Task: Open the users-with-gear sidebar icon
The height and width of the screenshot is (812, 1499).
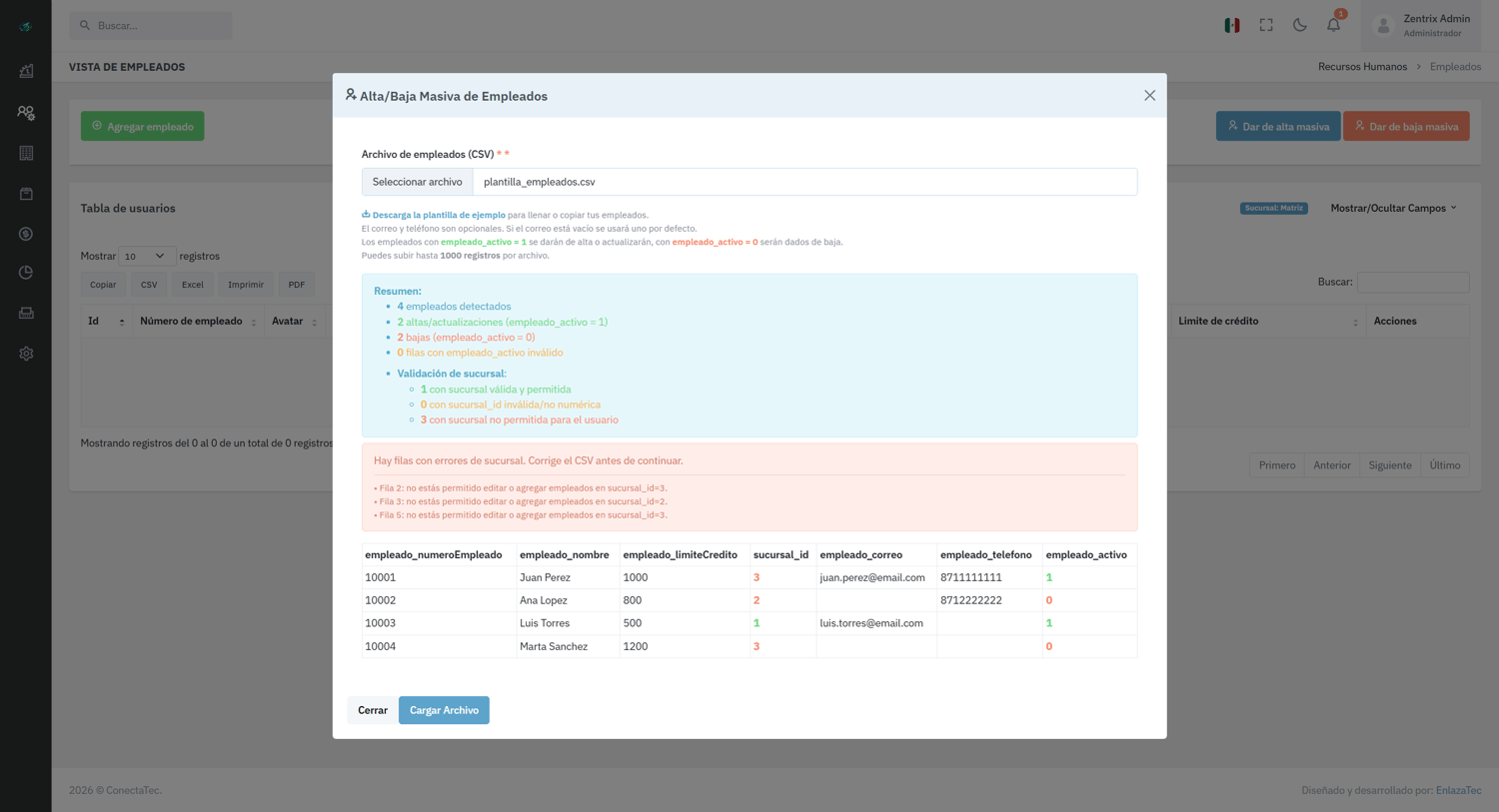Action: pos(26,113)
